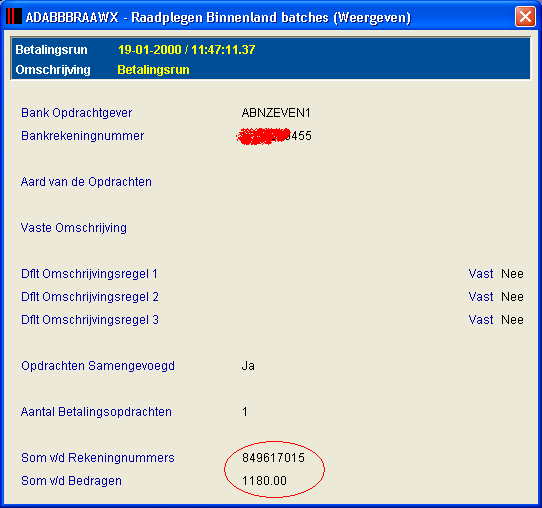The height and width of the screenshot is (508, 542).
Task: Select the ABNZEVEN1 bank value
Action: click(276, 113)
